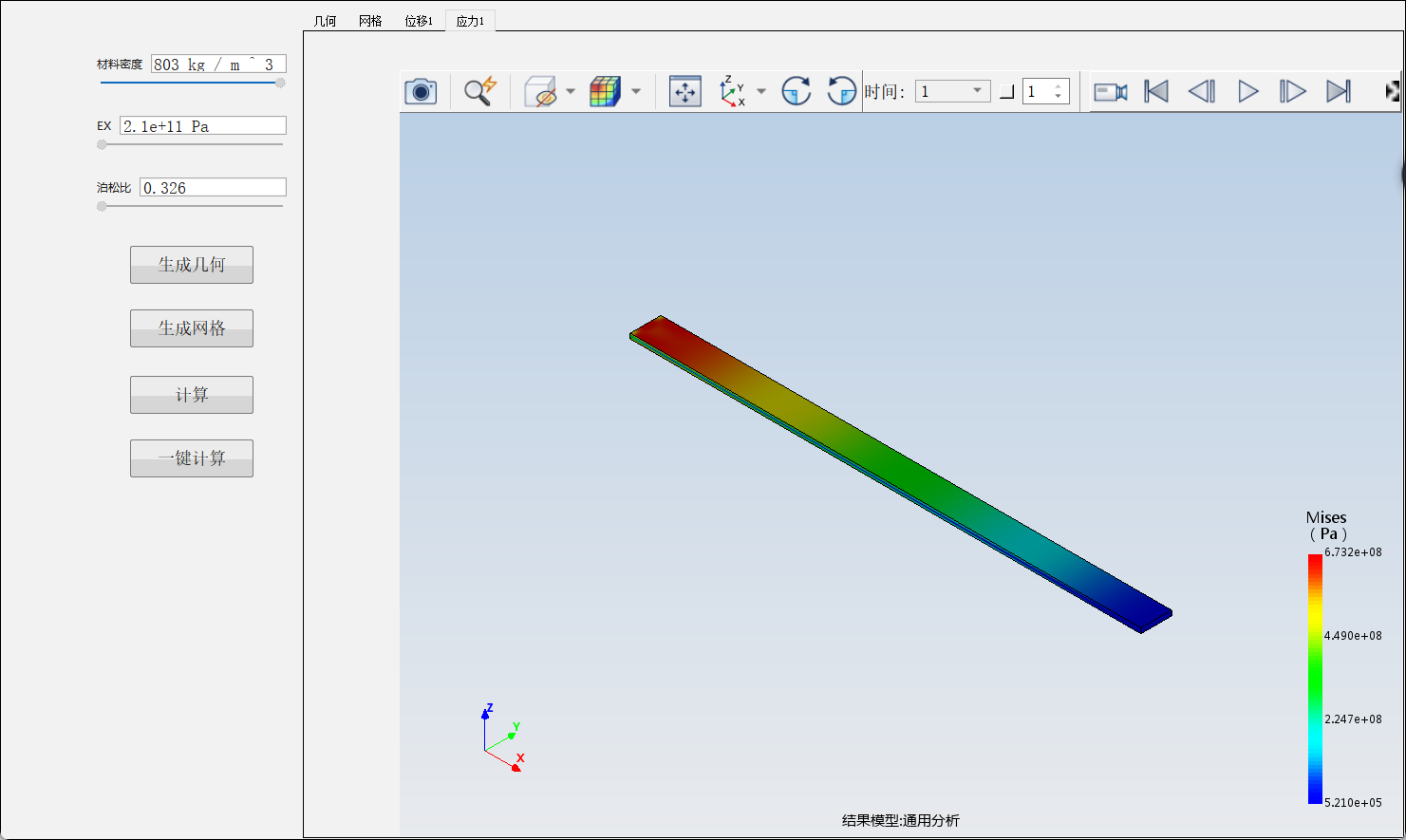Click the 材料密度 input field
The height and width of the screenshot is (840, 1406).
pyautogui.click(x=218, y=65)
